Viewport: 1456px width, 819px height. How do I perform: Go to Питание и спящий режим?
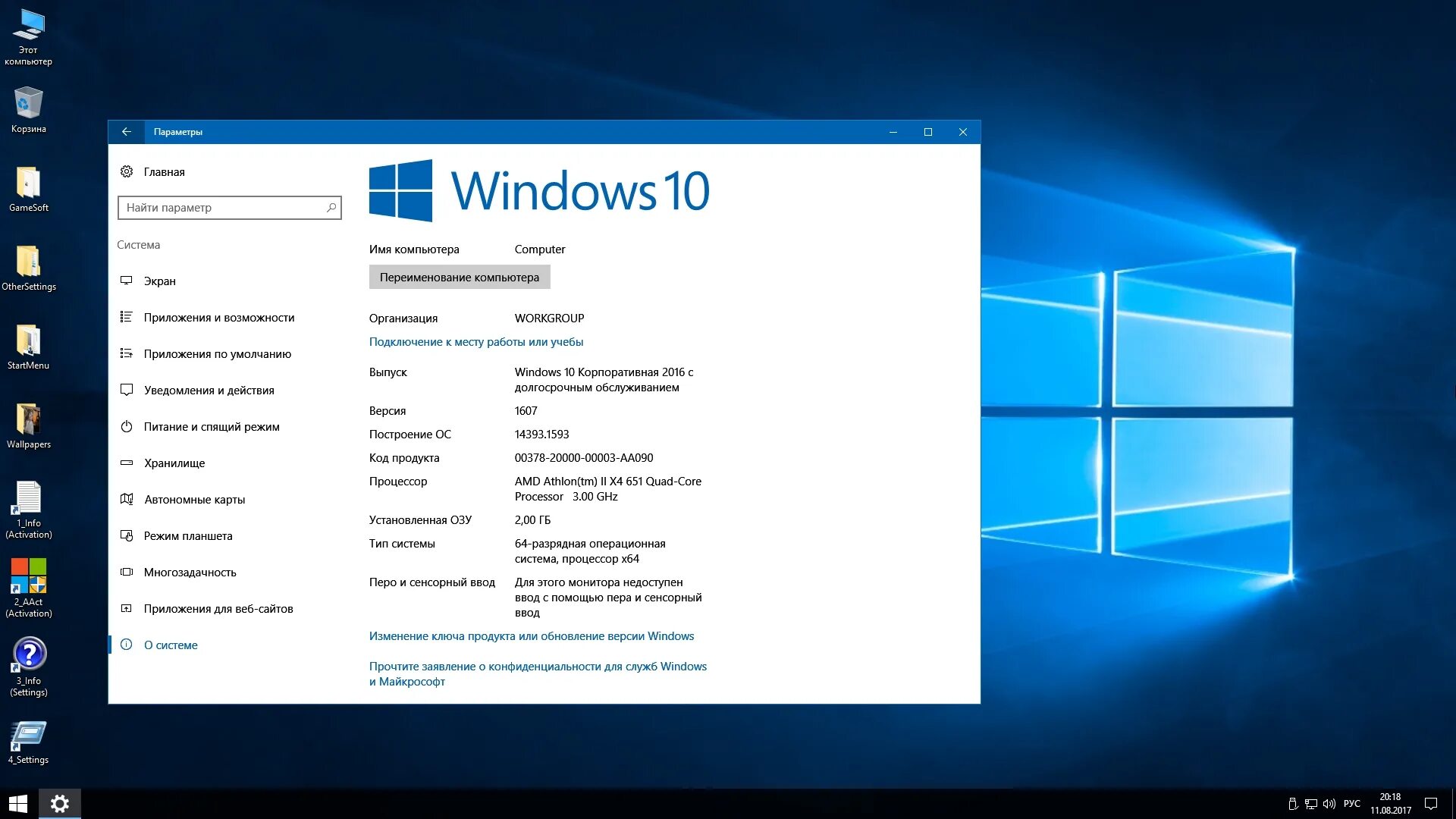point(212,427)
